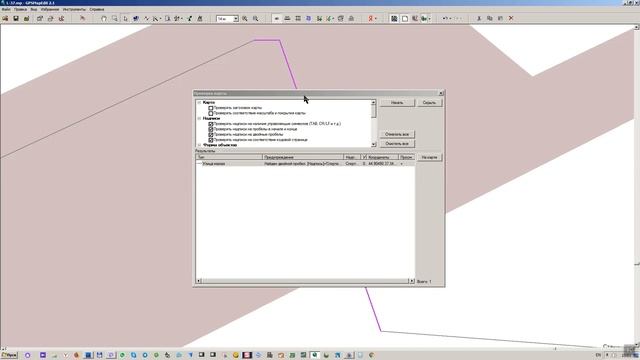Click results list horizontal scrollbar right arrow
Viewport: 640px width, 360px height.
(x=411, y=281)
